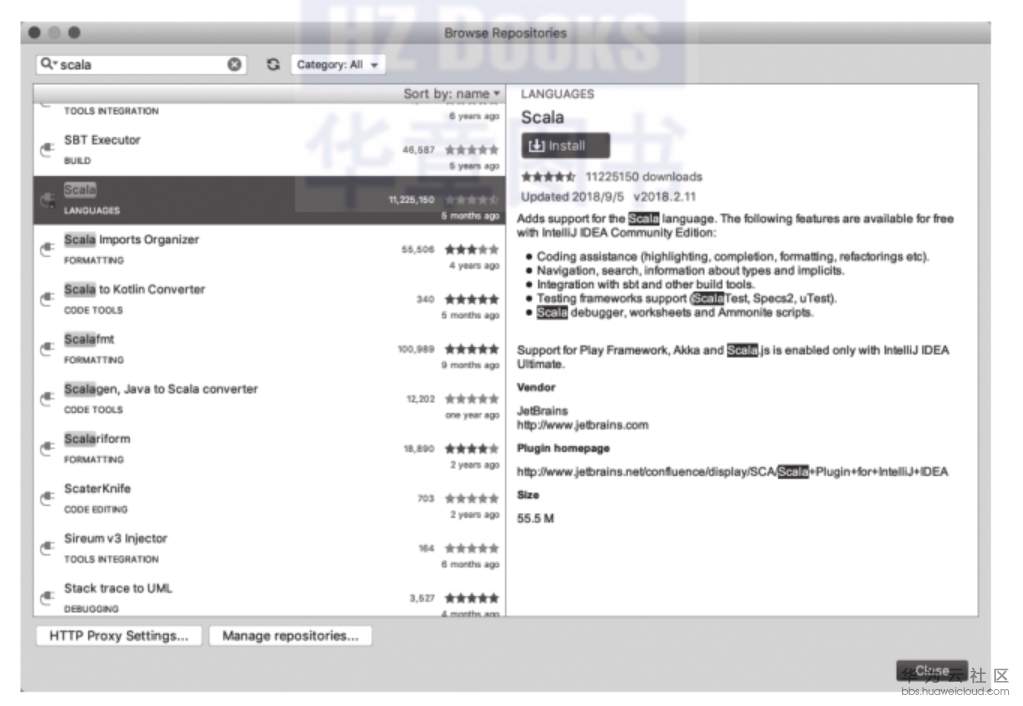Click the Scalagen converter plugin icon
The height and width of the screenshot is (706, 1023).
[x=47, y=399]
